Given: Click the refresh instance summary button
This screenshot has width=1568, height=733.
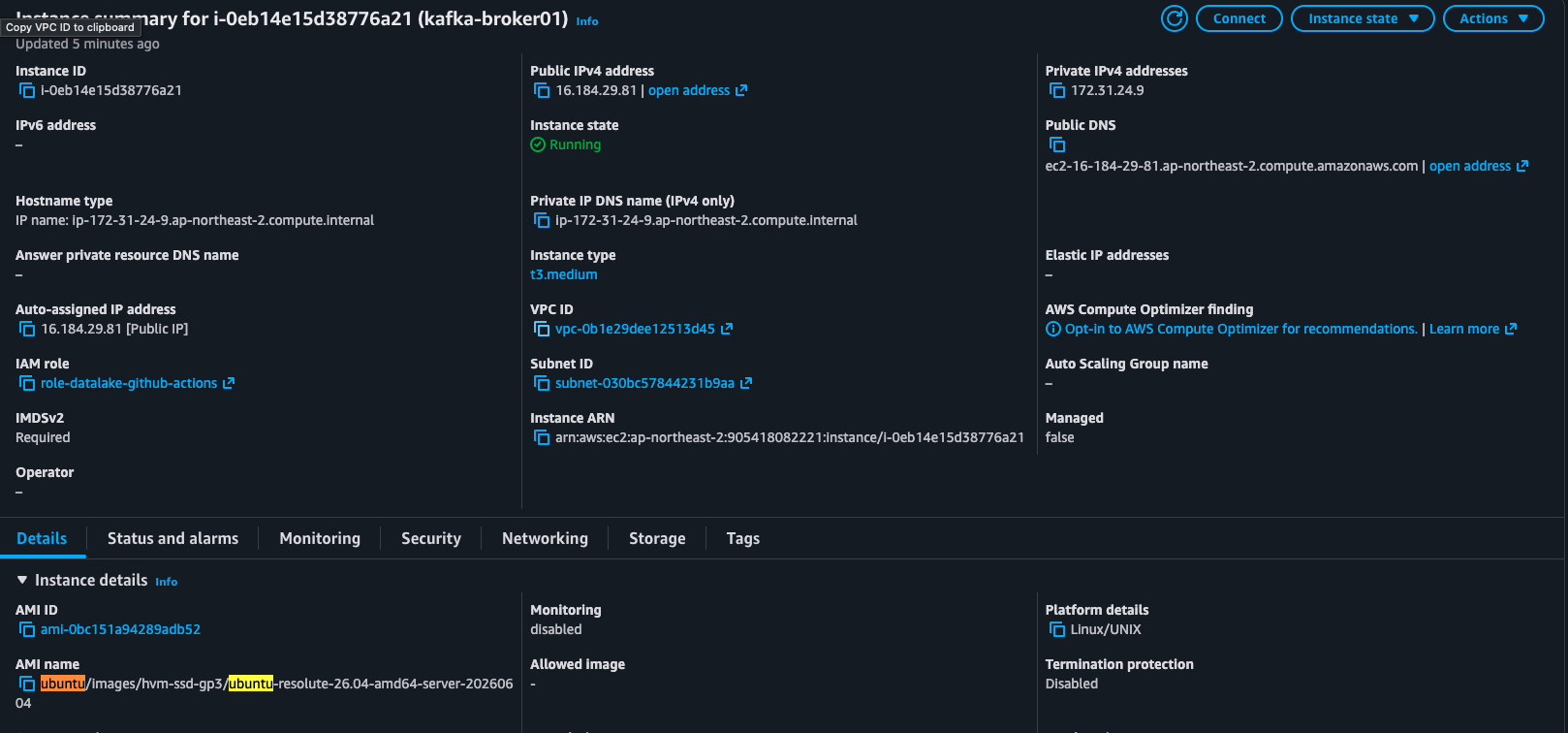Looking at the screenshot, I should pos(1175,18).
